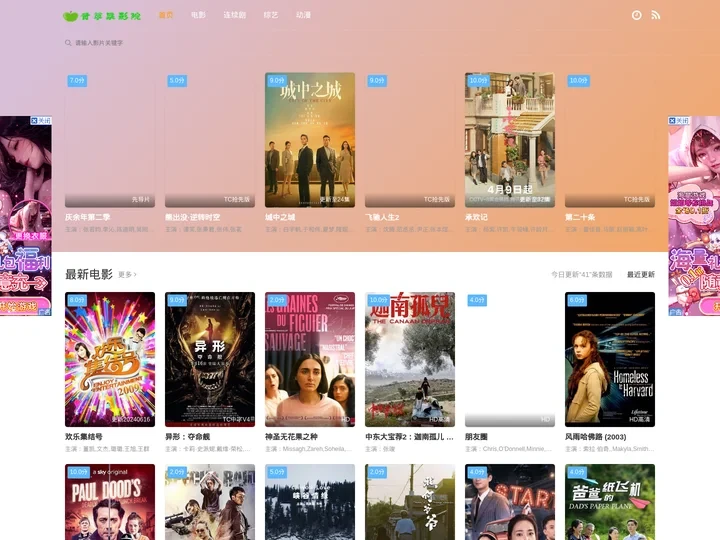Click the neon START sign poster

pos(510,502)
